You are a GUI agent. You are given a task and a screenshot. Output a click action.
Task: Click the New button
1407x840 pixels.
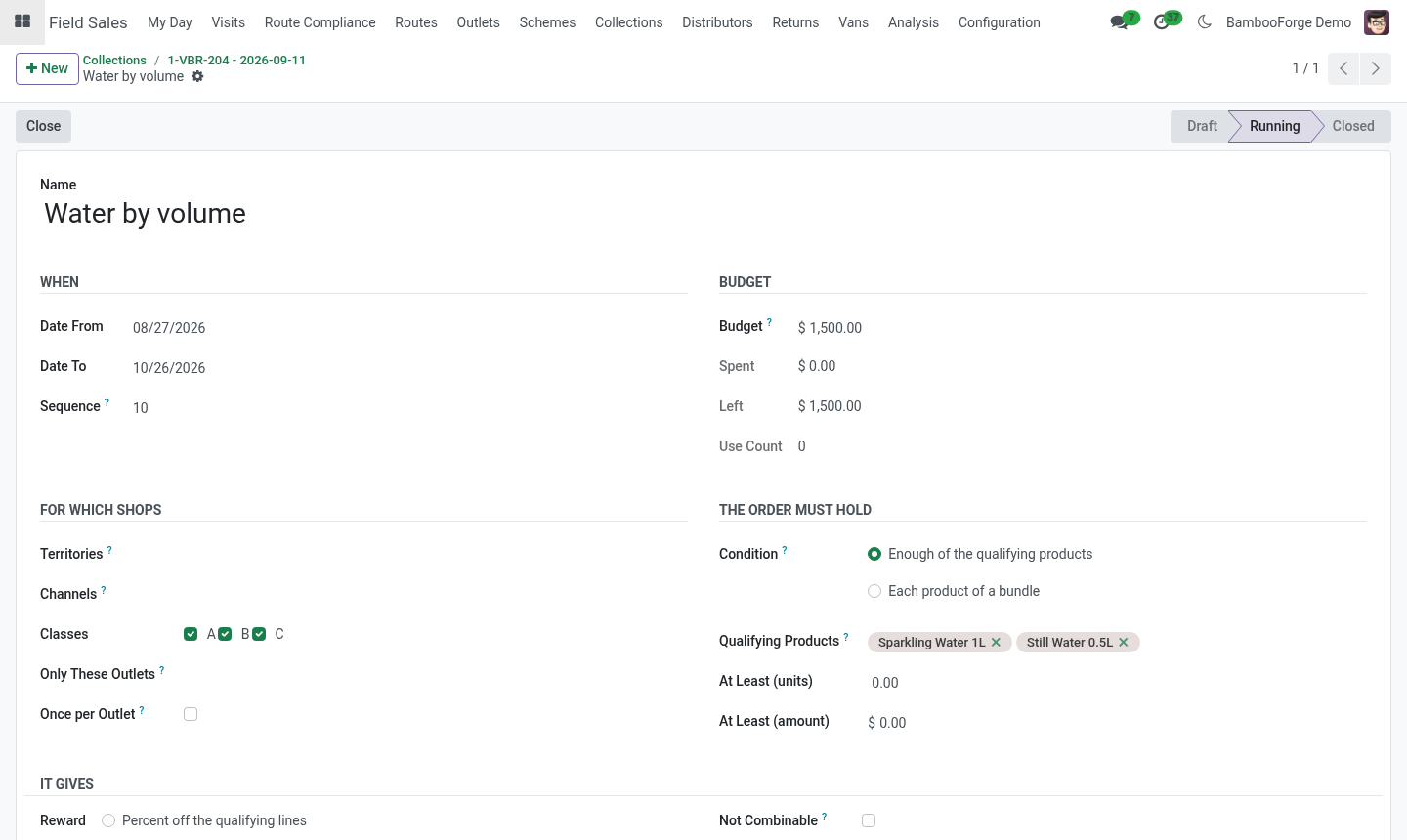[47, 68]
